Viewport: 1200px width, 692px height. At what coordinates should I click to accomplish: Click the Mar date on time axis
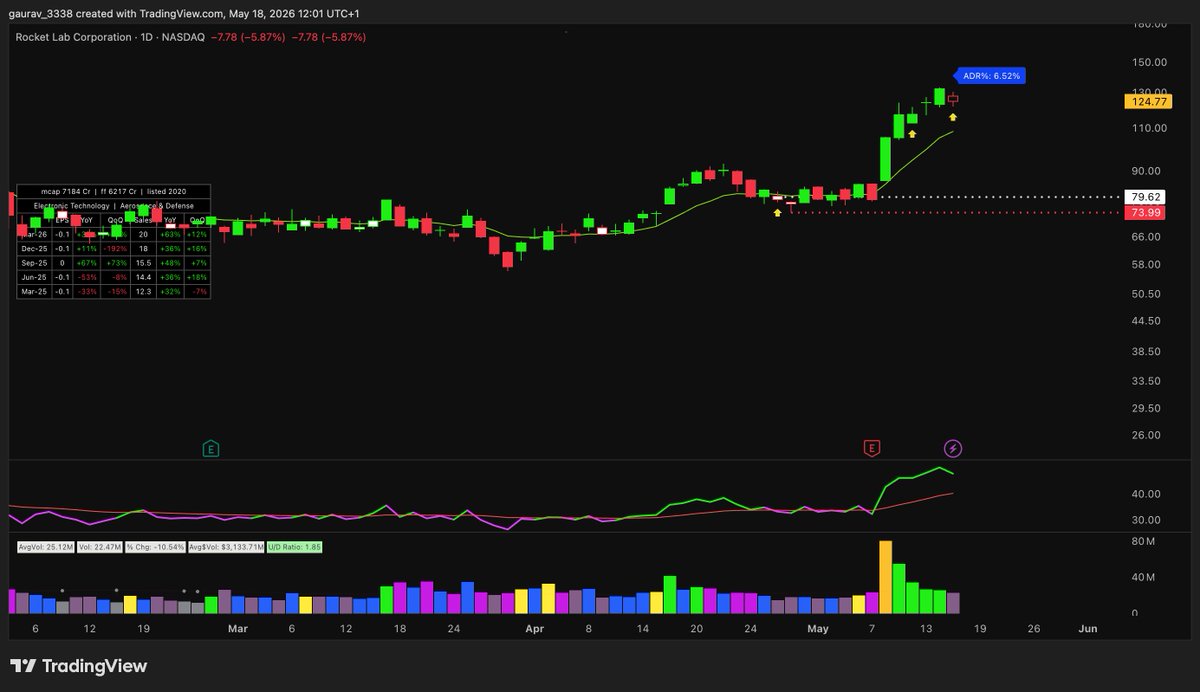(237, 629)
